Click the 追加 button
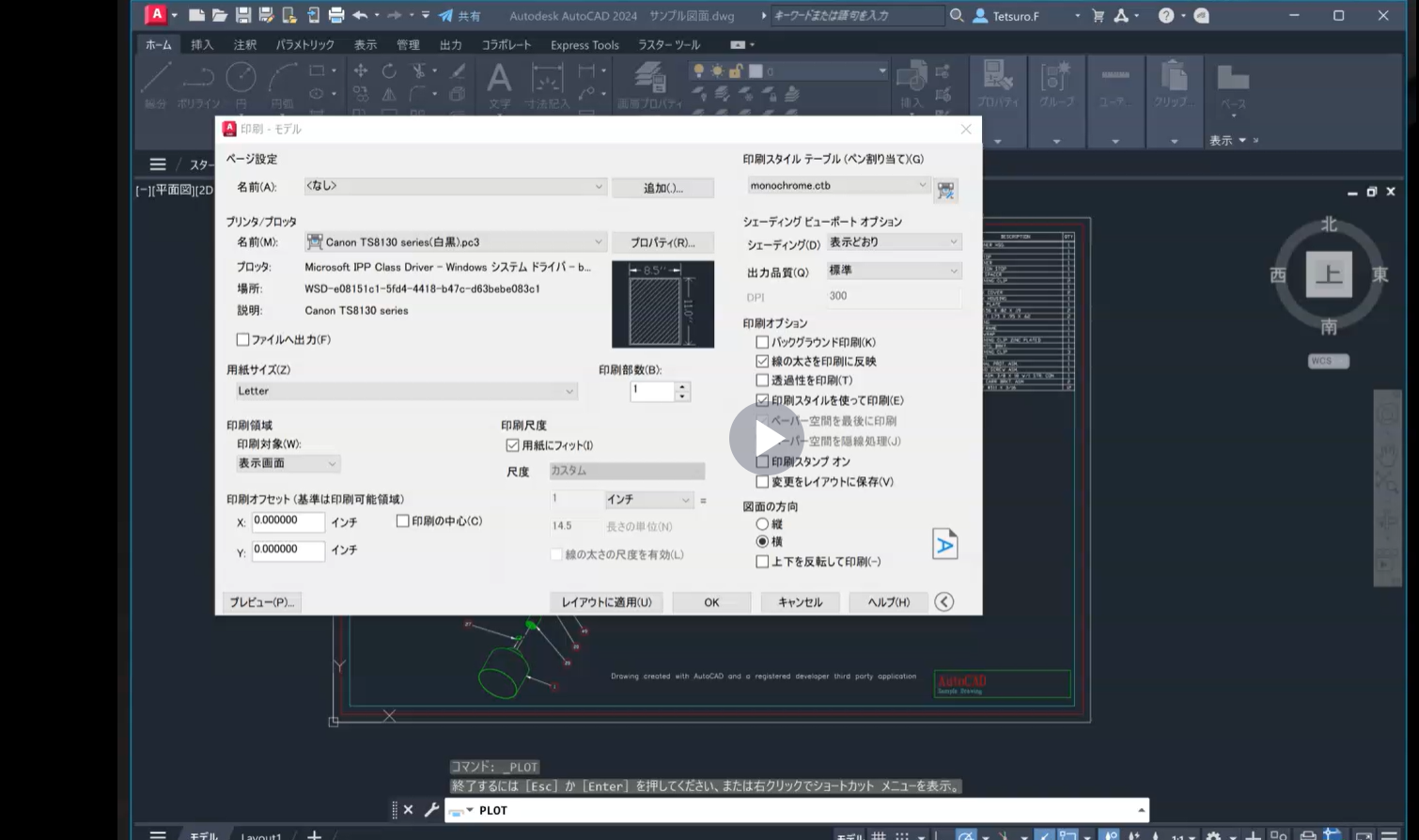This screenshot has width=1419, height=840. click(x=663, y=188)
